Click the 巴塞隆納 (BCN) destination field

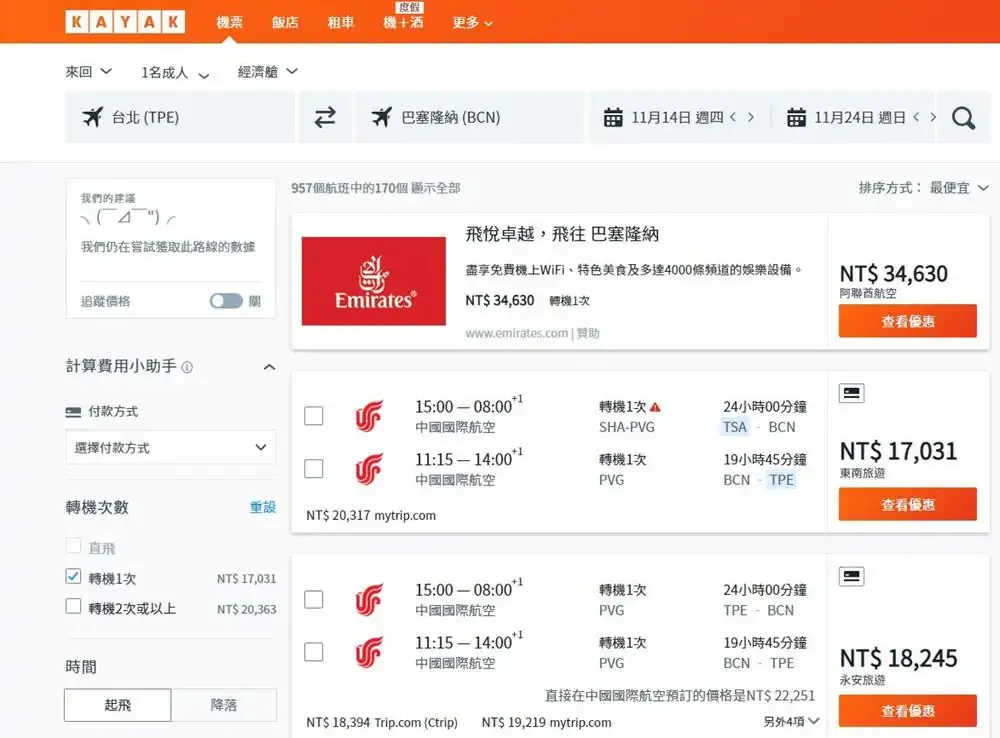pos(469,117)
